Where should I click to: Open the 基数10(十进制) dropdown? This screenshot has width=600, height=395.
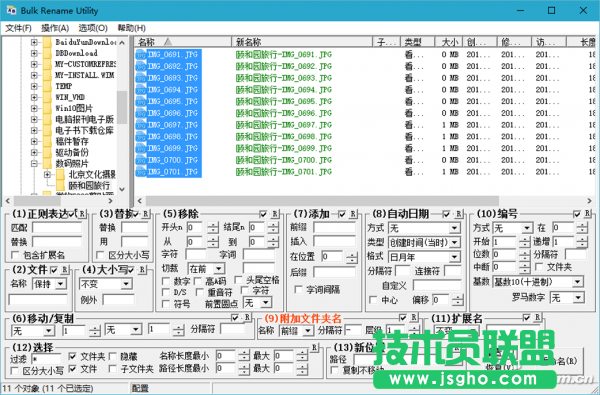pyautogui.click(x=578, y=282)
